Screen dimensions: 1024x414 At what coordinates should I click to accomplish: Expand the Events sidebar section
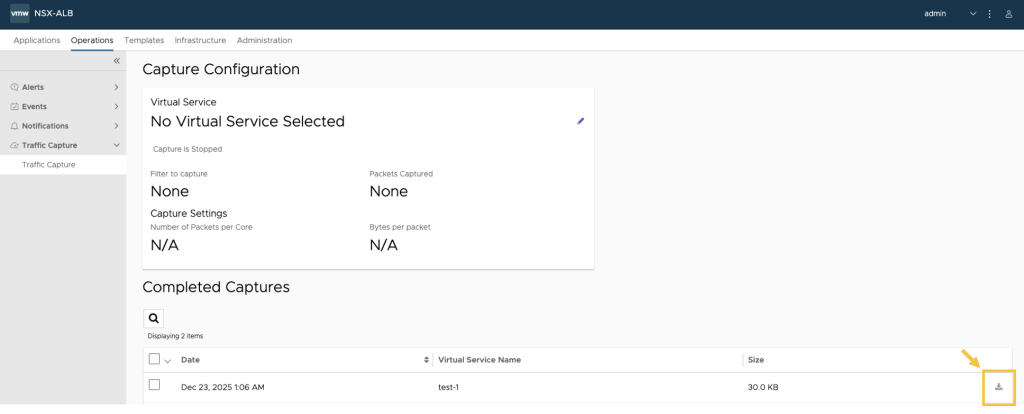(x=116, y=106)
